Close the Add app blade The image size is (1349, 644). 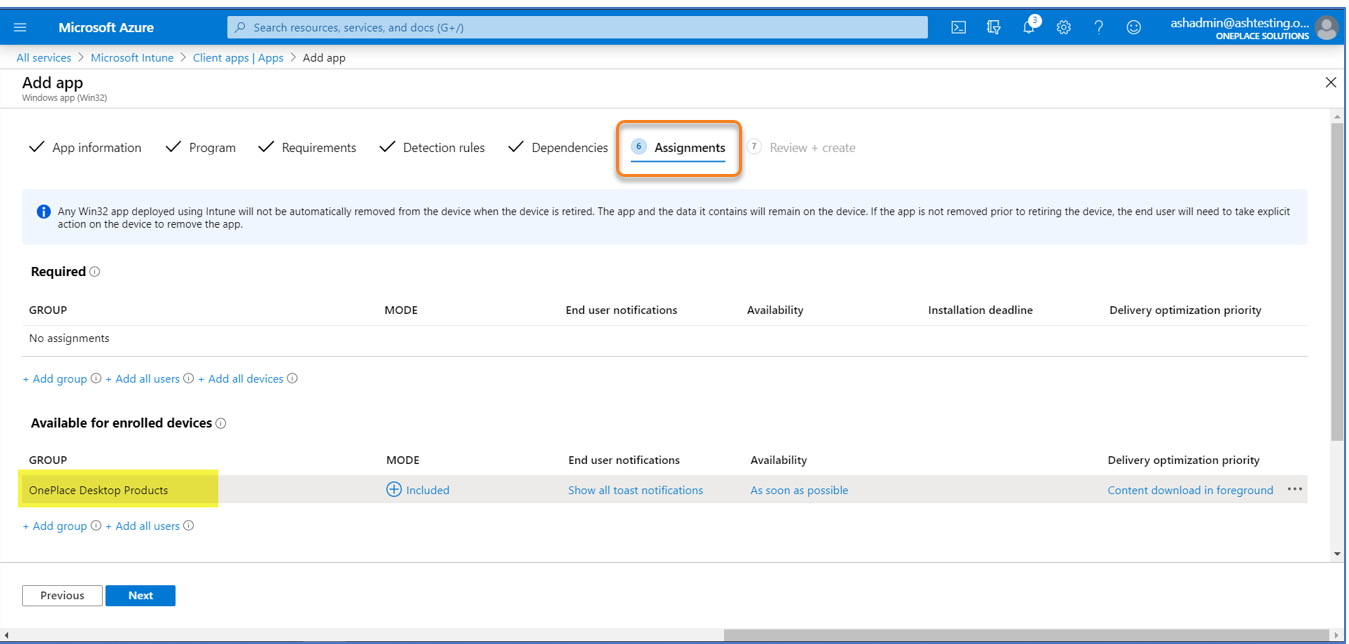[1330, 82]
